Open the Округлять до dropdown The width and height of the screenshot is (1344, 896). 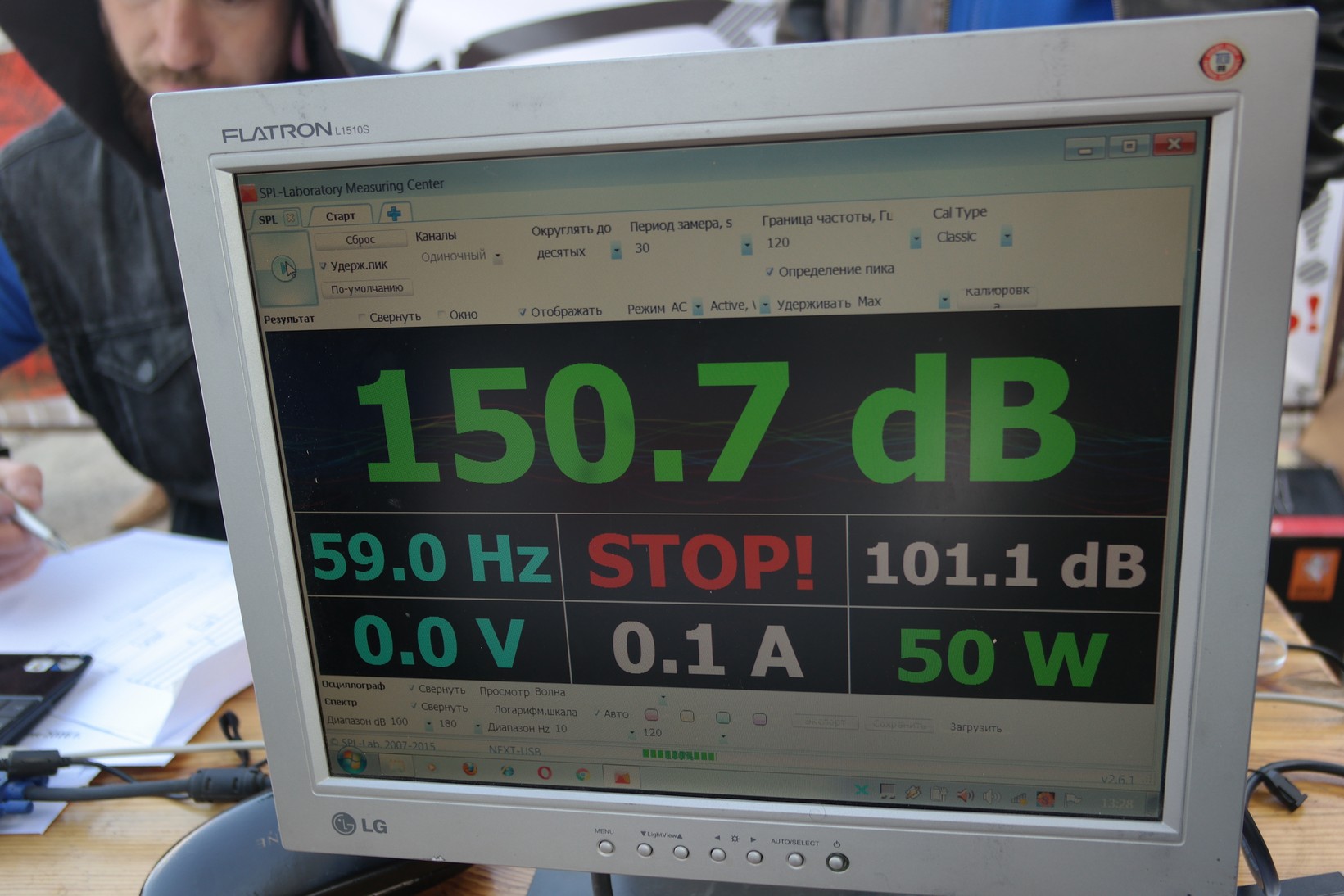click(x=616, y=252)
